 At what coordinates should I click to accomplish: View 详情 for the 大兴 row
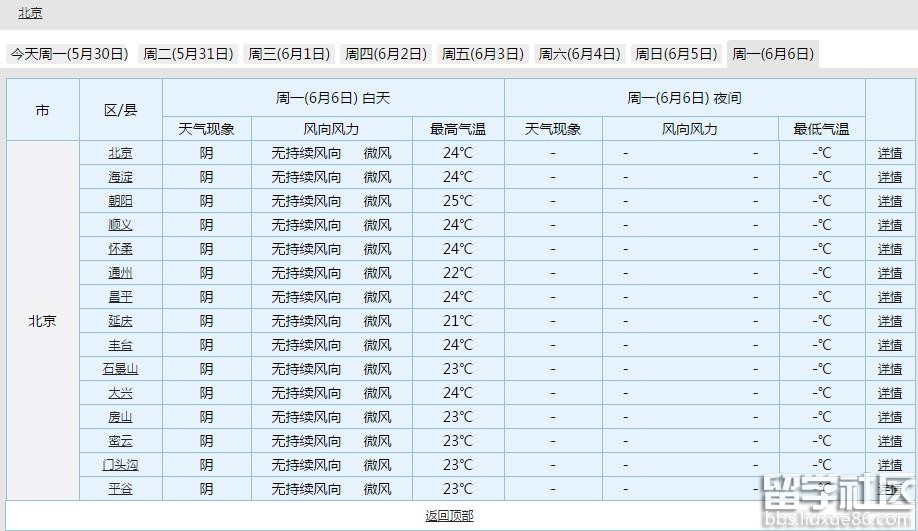[x=890, y=393]
